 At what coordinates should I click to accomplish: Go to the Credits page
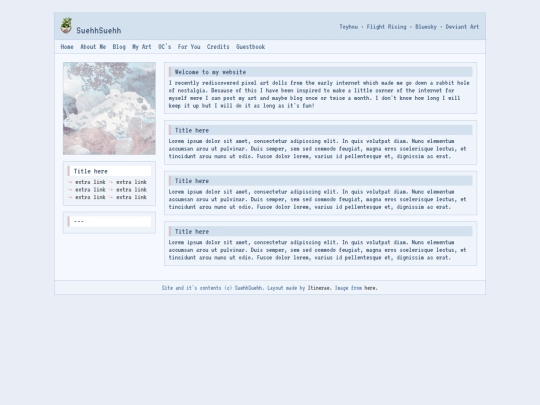[x=218, y=47]
